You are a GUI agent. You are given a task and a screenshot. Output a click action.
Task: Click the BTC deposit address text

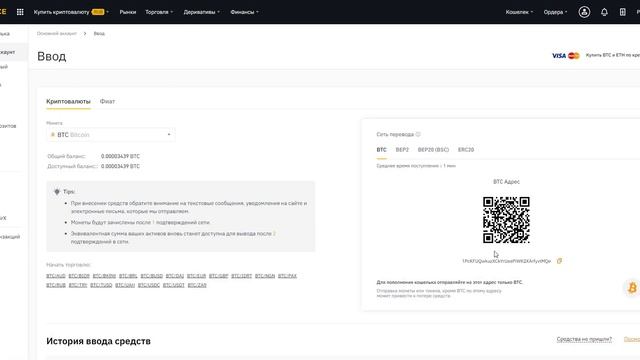(x=507, y=261)
